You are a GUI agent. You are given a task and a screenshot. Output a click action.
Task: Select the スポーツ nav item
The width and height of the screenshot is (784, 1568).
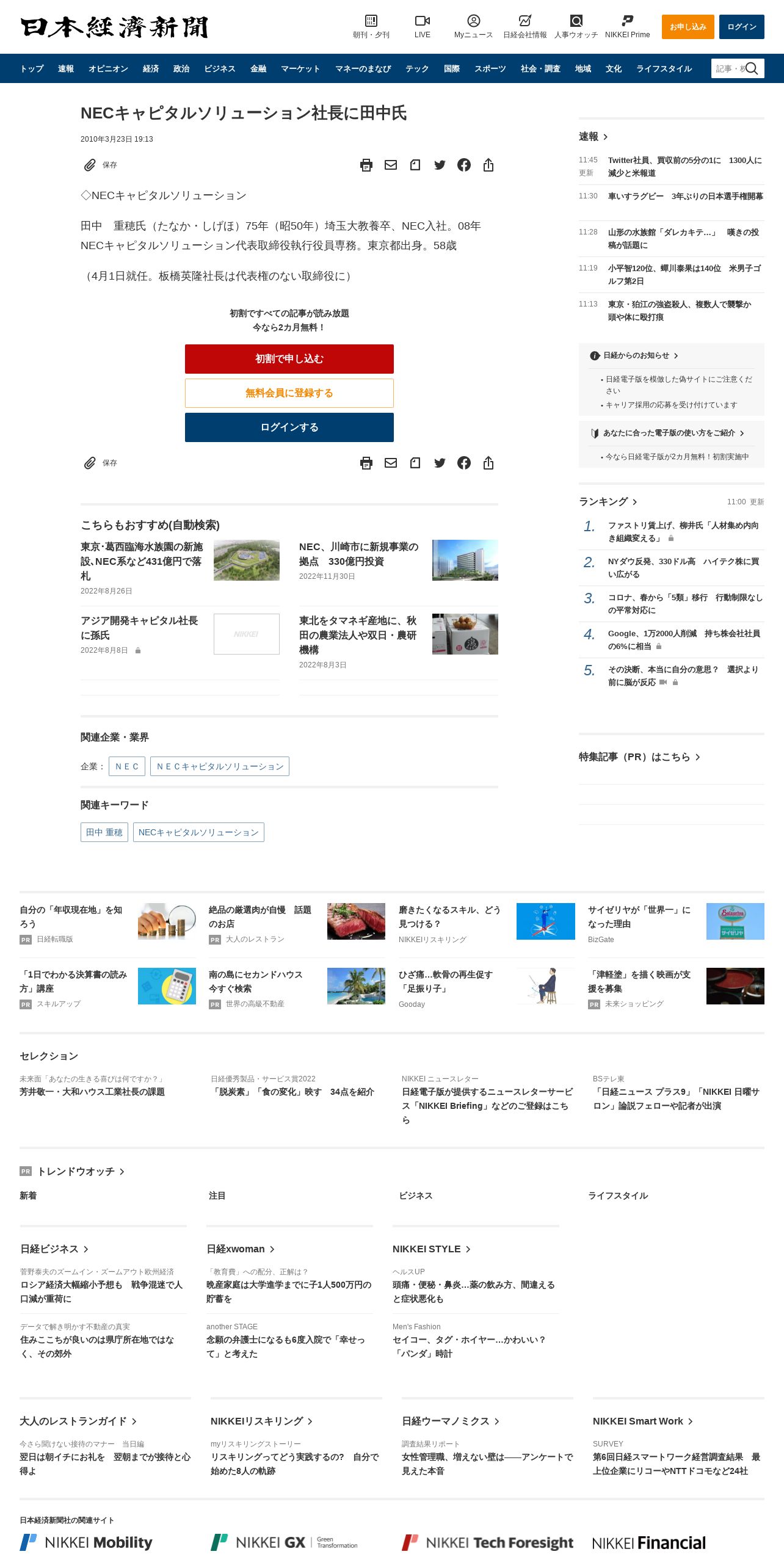coord(490,68)
